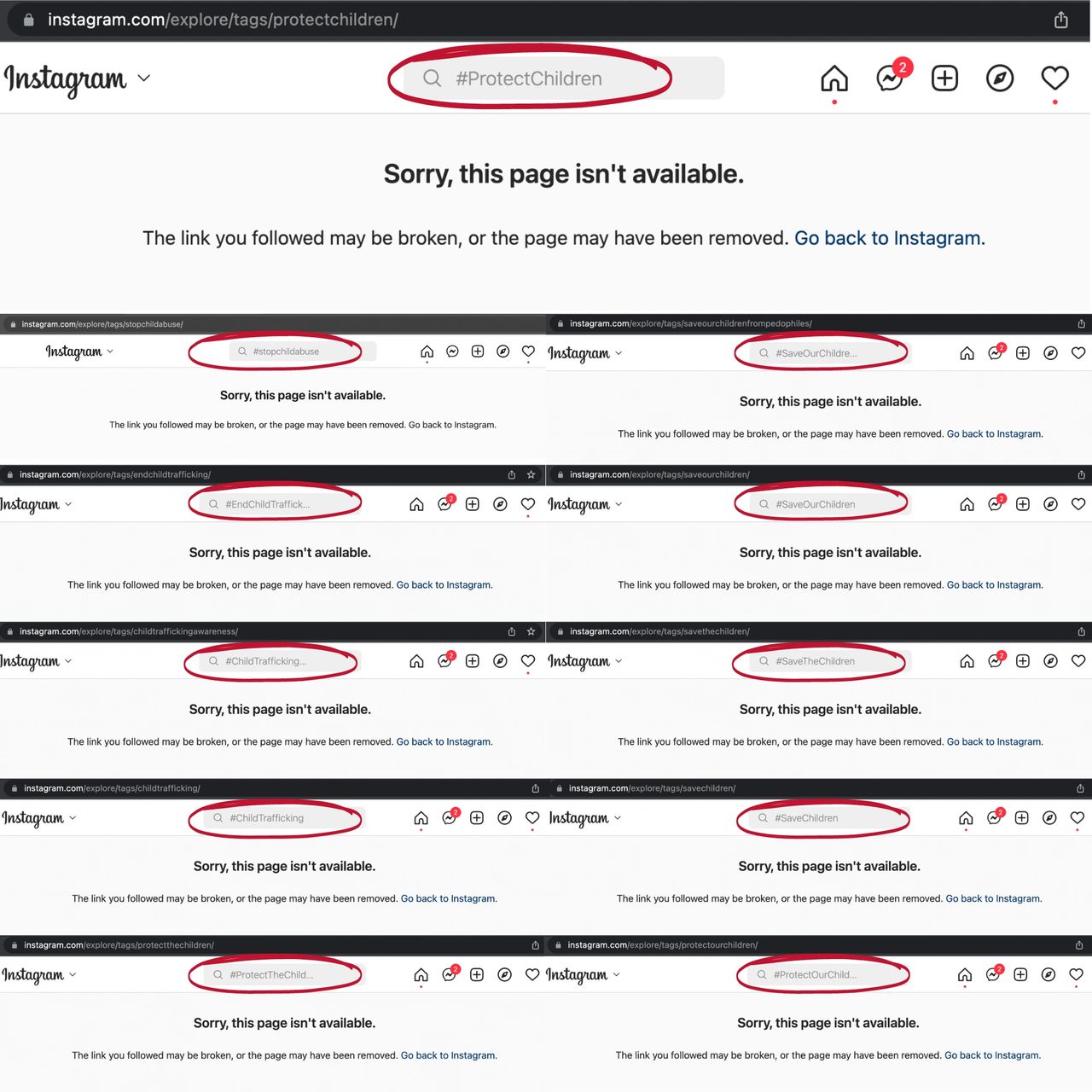Open Explore compass in the #SaveChildren panel

point(1049,818)
